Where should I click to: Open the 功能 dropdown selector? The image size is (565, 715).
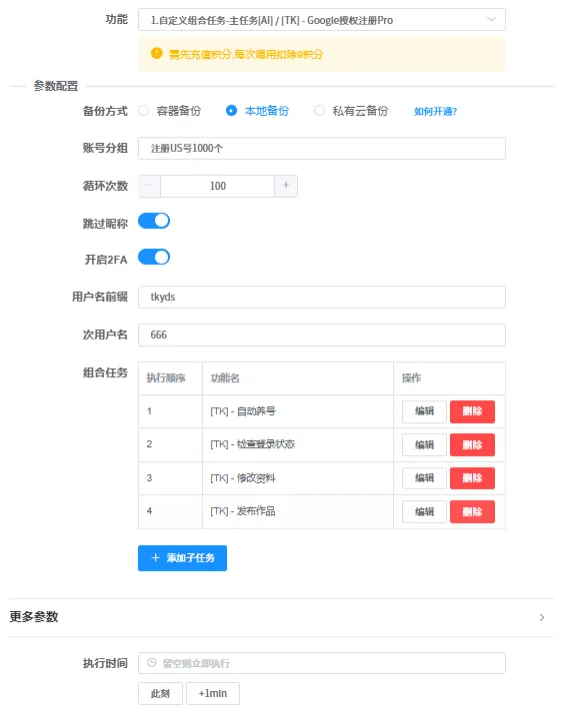point(321,20)
